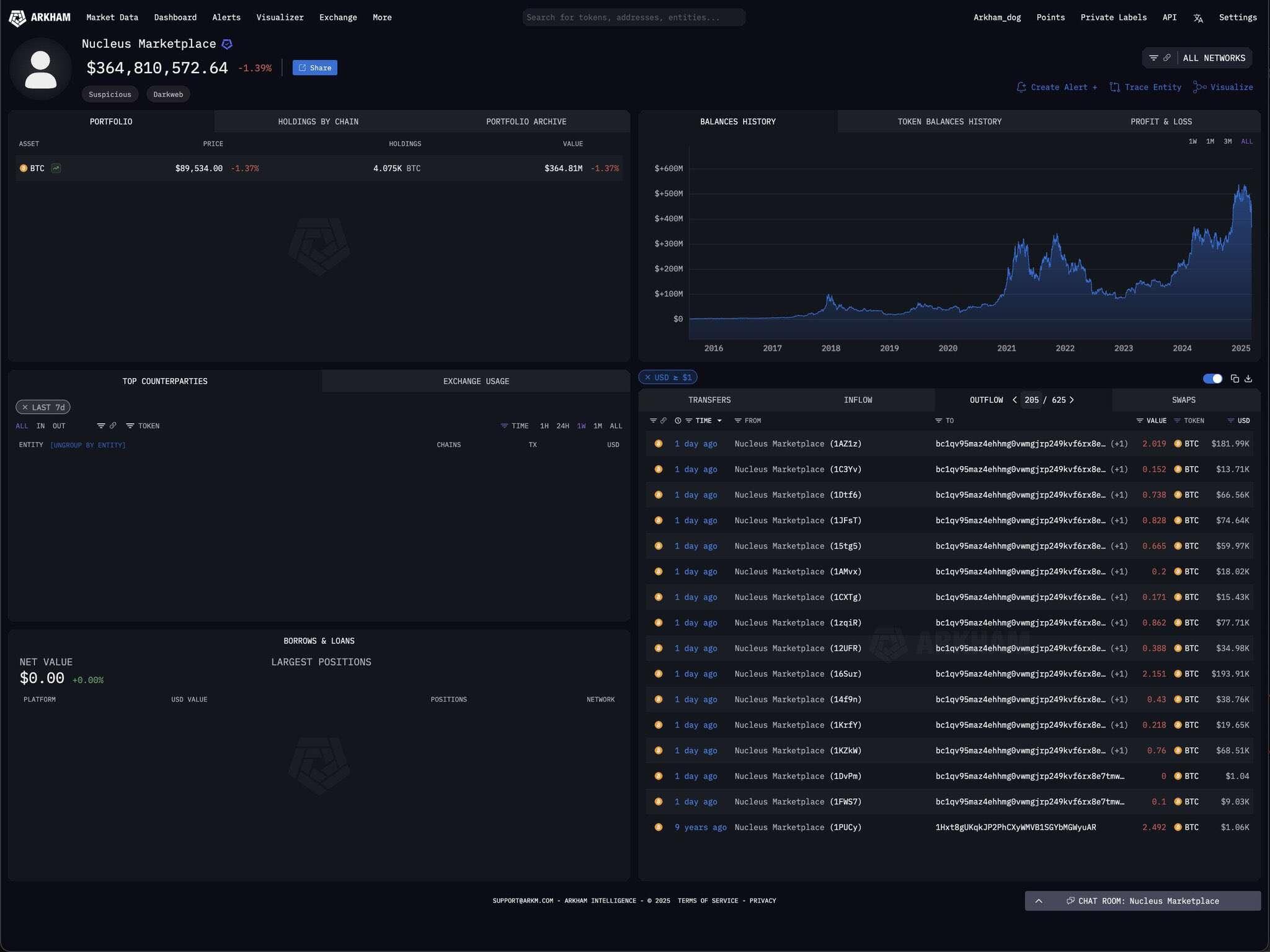Click the BTC coin icon on 1AZ1z row

tap(1178, 444)
